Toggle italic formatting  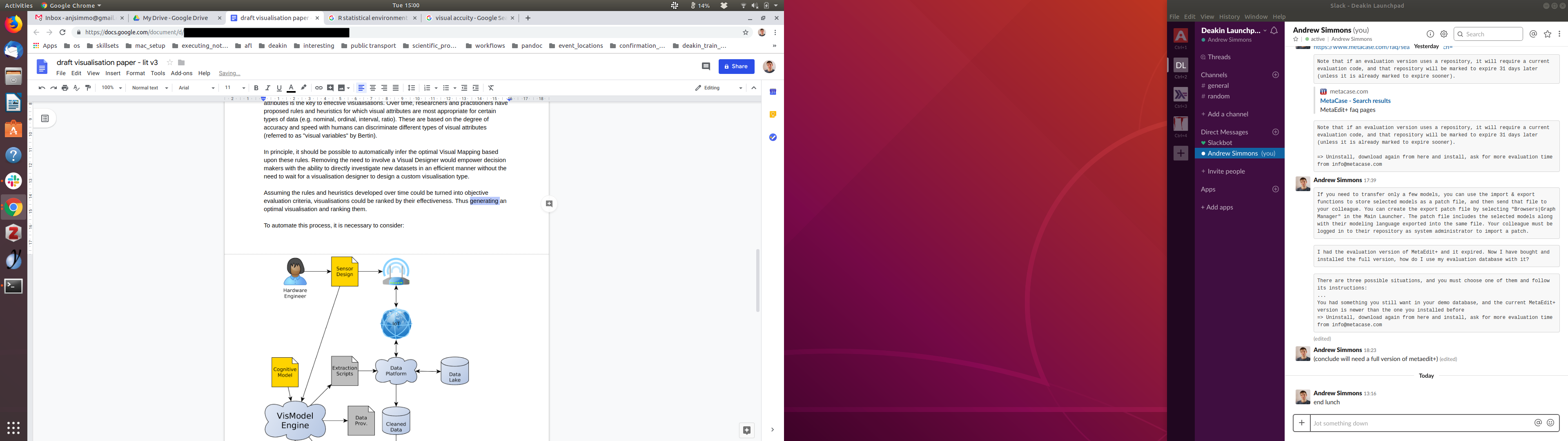tap(268, 88)
